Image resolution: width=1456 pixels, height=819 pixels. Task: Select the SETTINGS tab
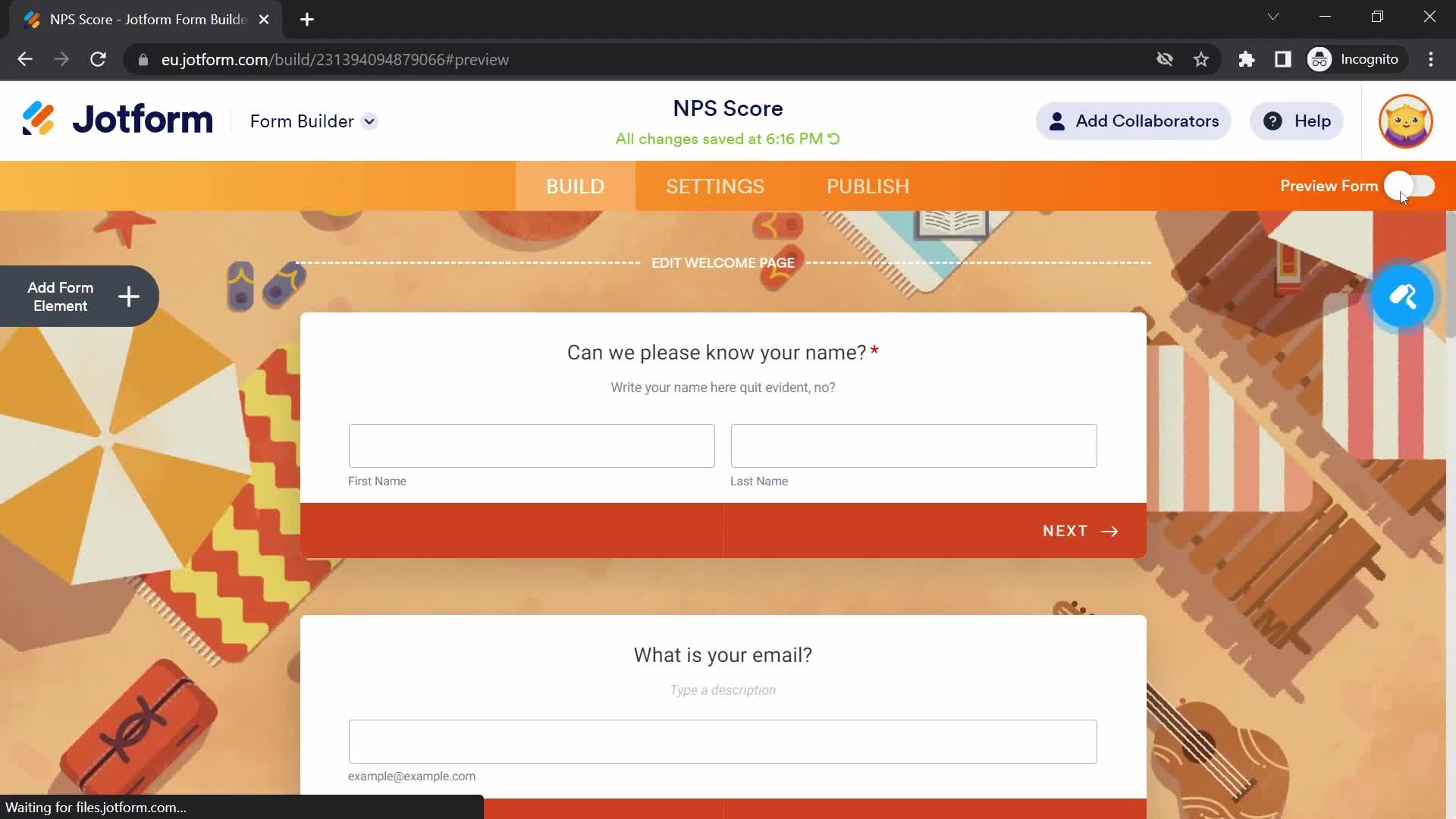[715, 186]
